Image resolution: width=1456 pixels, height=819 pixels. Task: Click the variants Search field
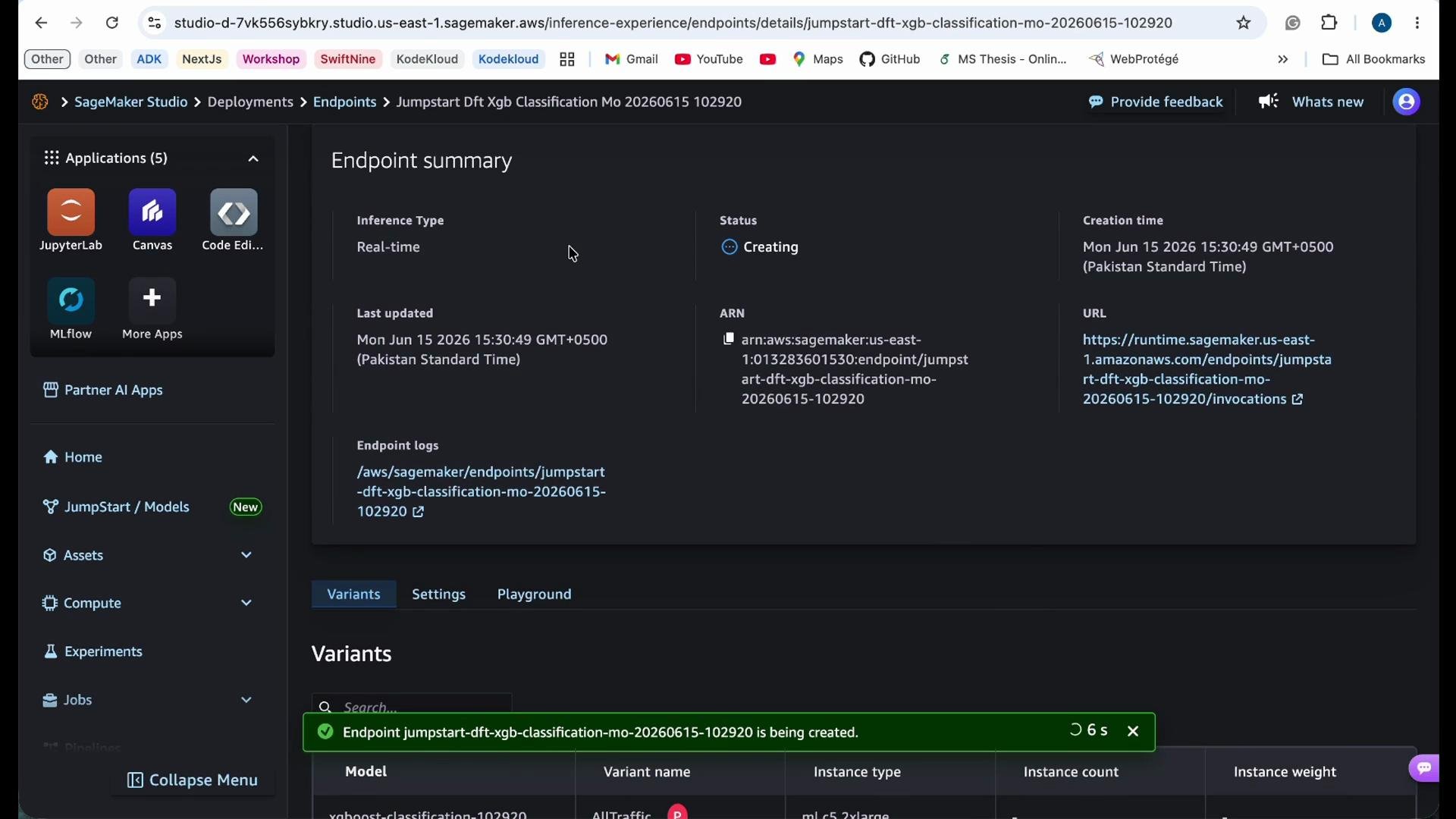tap(412, 705)
